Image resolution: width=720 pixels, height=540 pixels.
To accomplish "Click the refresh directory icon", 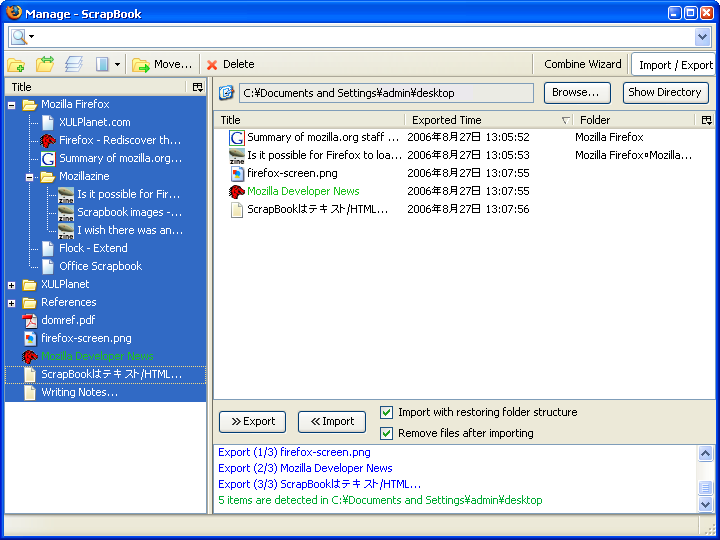I will point(226,93).
